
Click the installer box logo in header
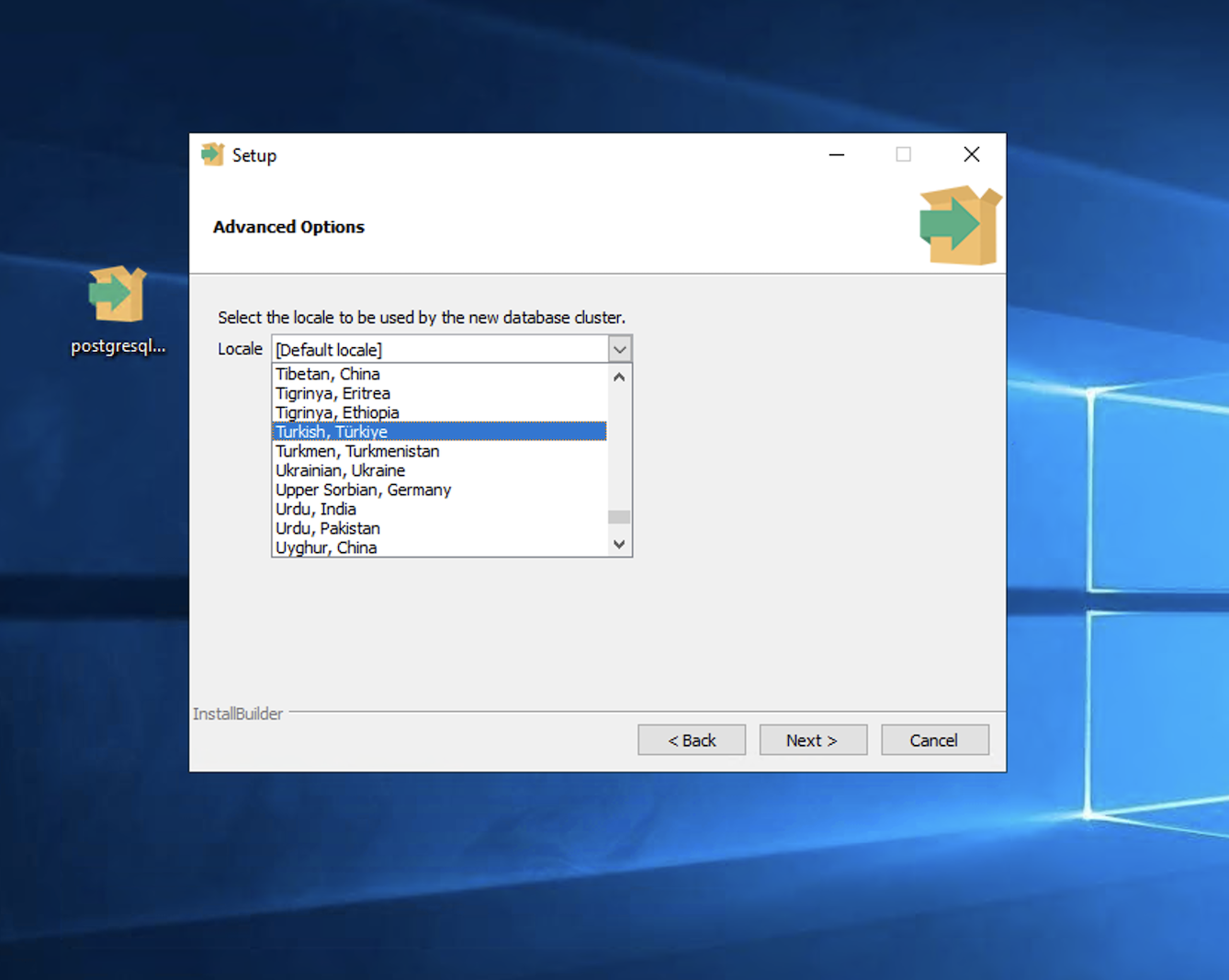[959, 225]
